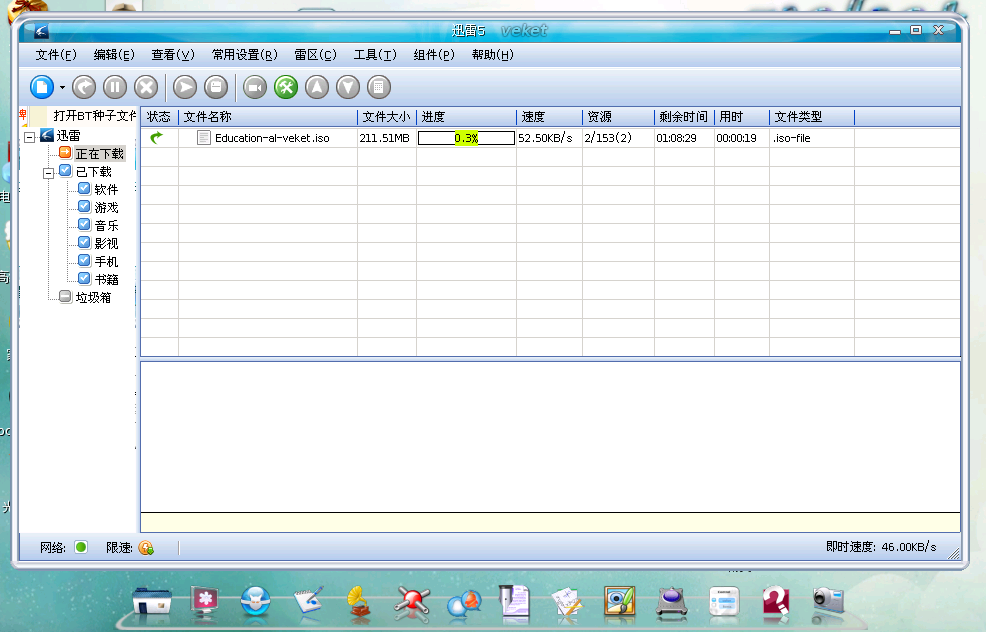Toggle the checkbox icon beside 书籍
Viewport: 986px width, 632px height.
[84, 278]
